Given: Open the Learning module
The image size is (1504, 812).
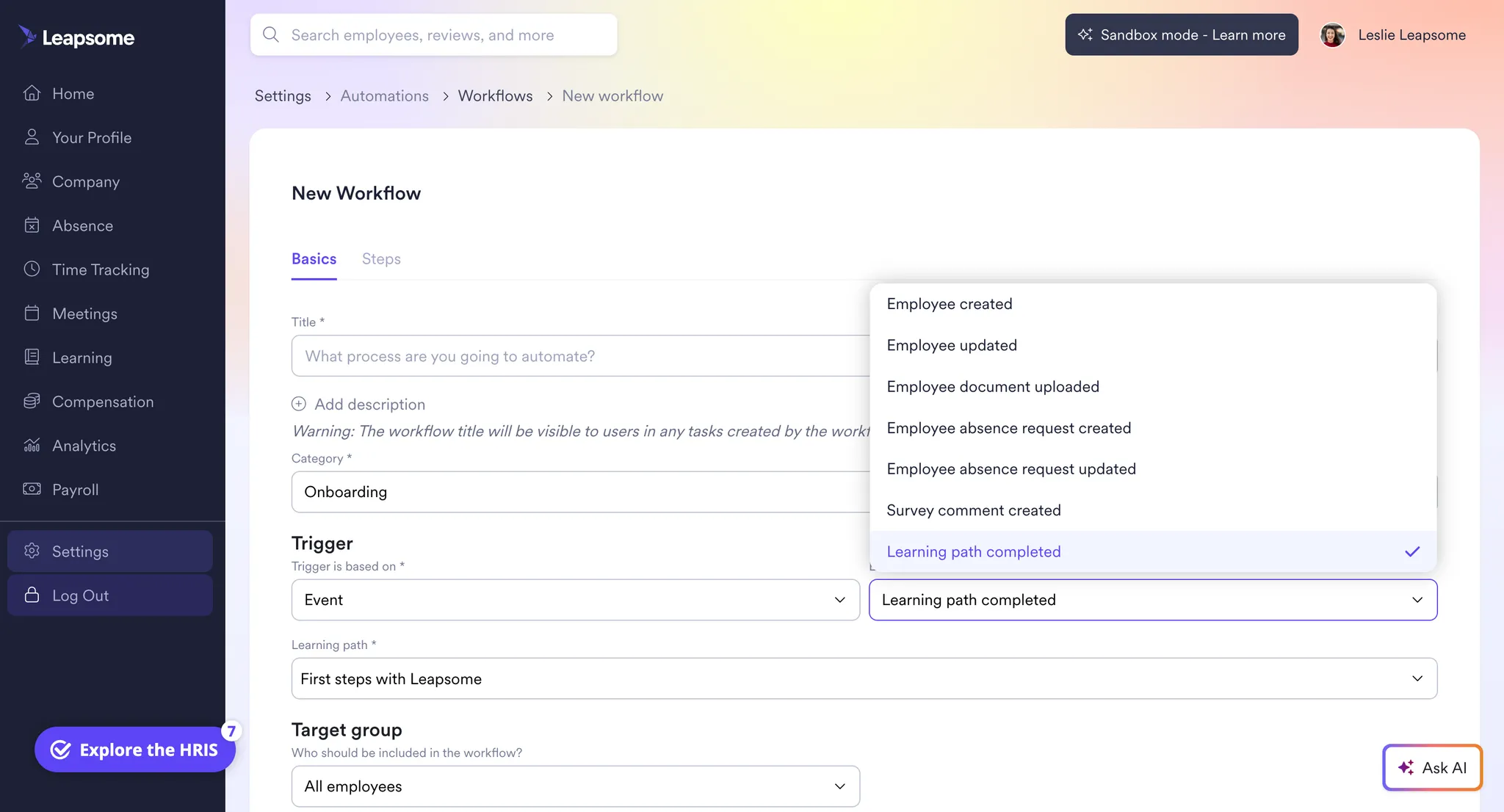Looking at the screenshot, I should click(x=82, y=358).
